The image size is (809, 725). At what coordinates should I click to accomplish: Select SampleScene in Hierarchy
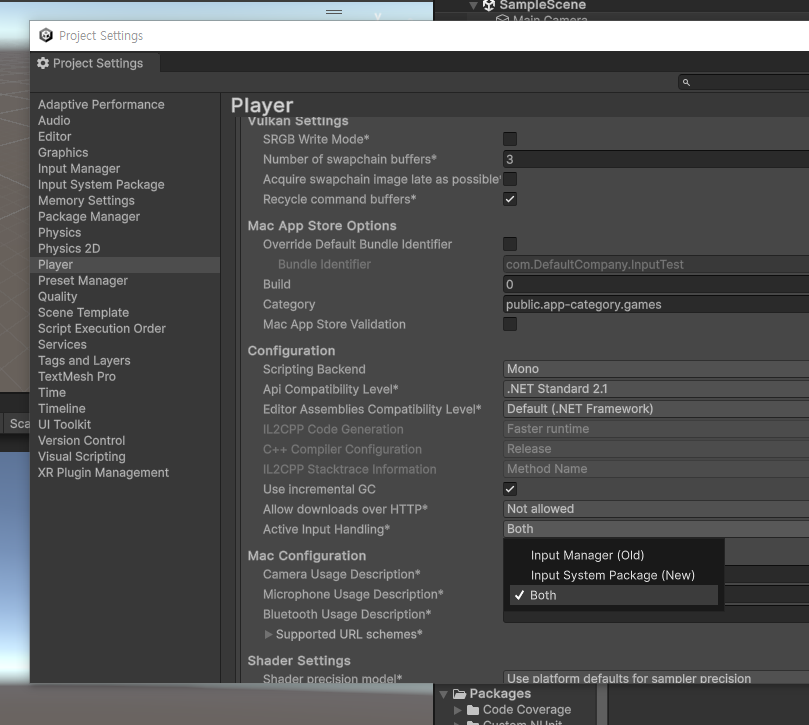(542, 5)
